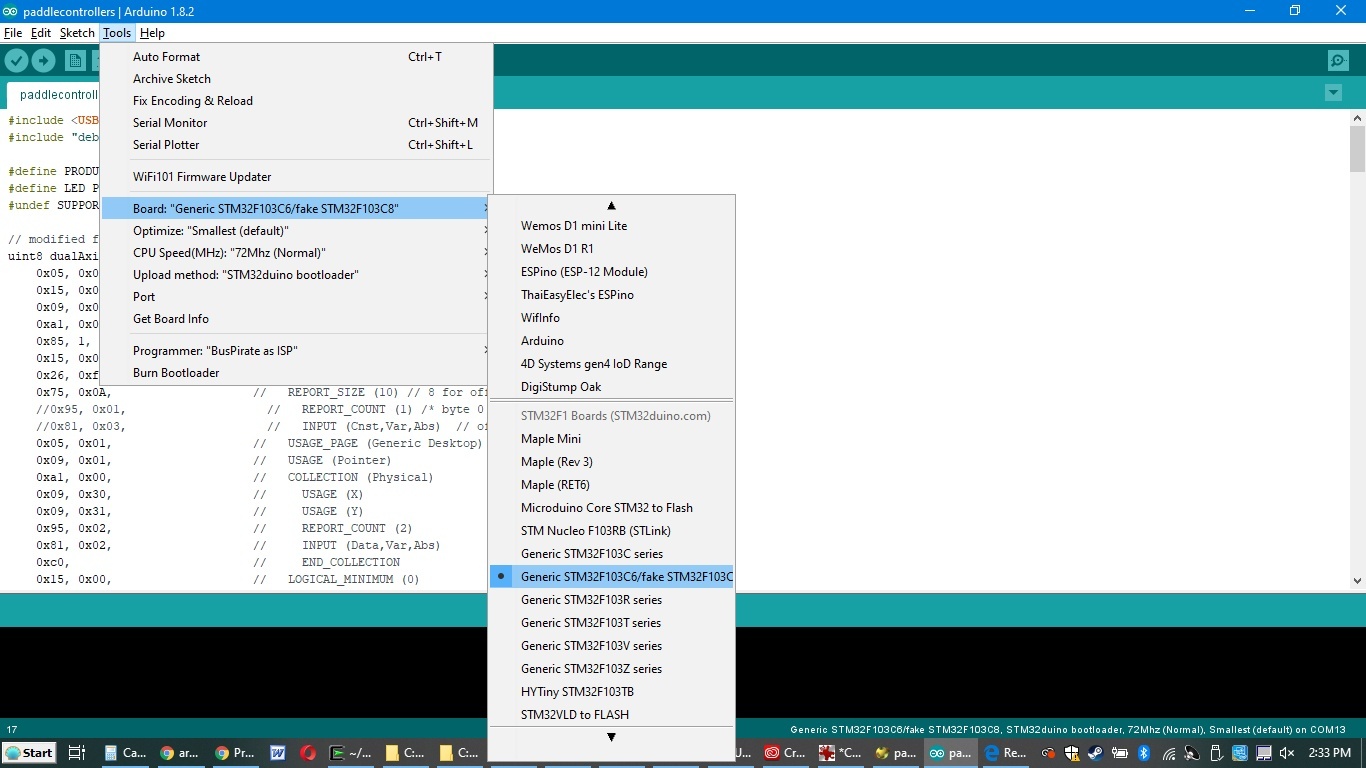Select Generic STM32F103C6/fake STM32F103C8 board
This screenshot has width=1366, height=768.
click(611, 577)
